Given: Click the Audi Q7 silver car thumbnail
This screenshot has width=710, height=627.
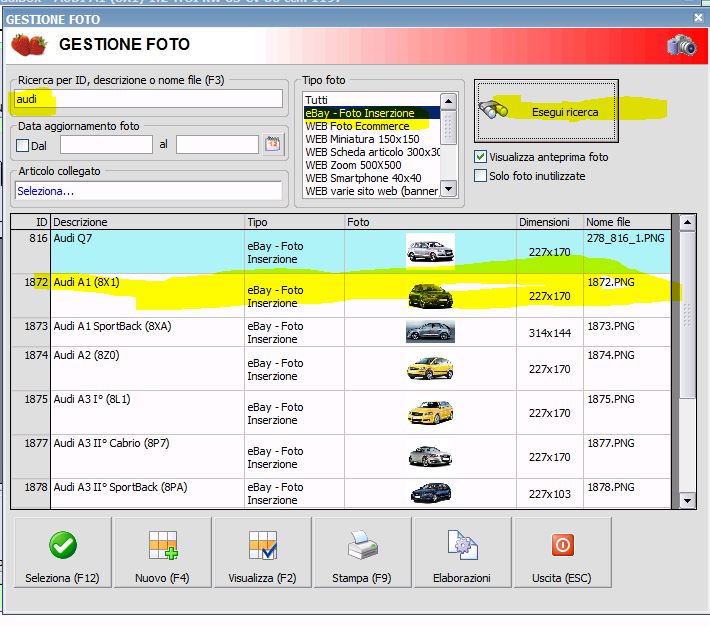Looking at the screenshot, I should click(430, 251).
